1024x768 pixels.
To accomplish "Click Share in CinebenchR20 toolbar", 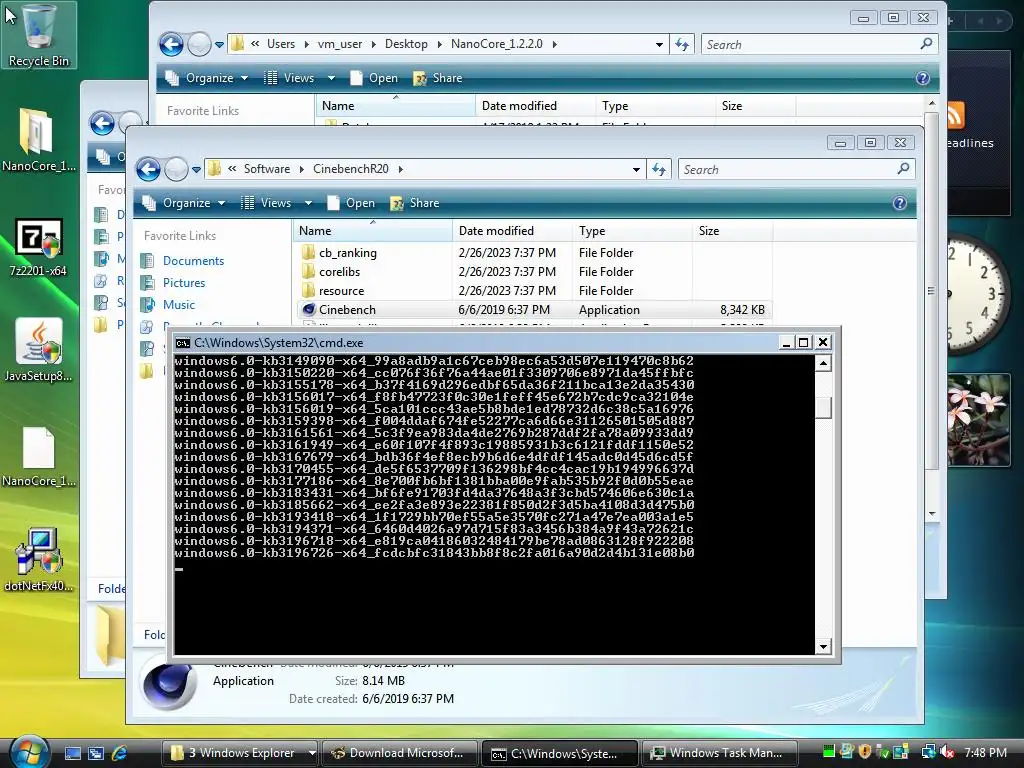I will click(415, 203).
